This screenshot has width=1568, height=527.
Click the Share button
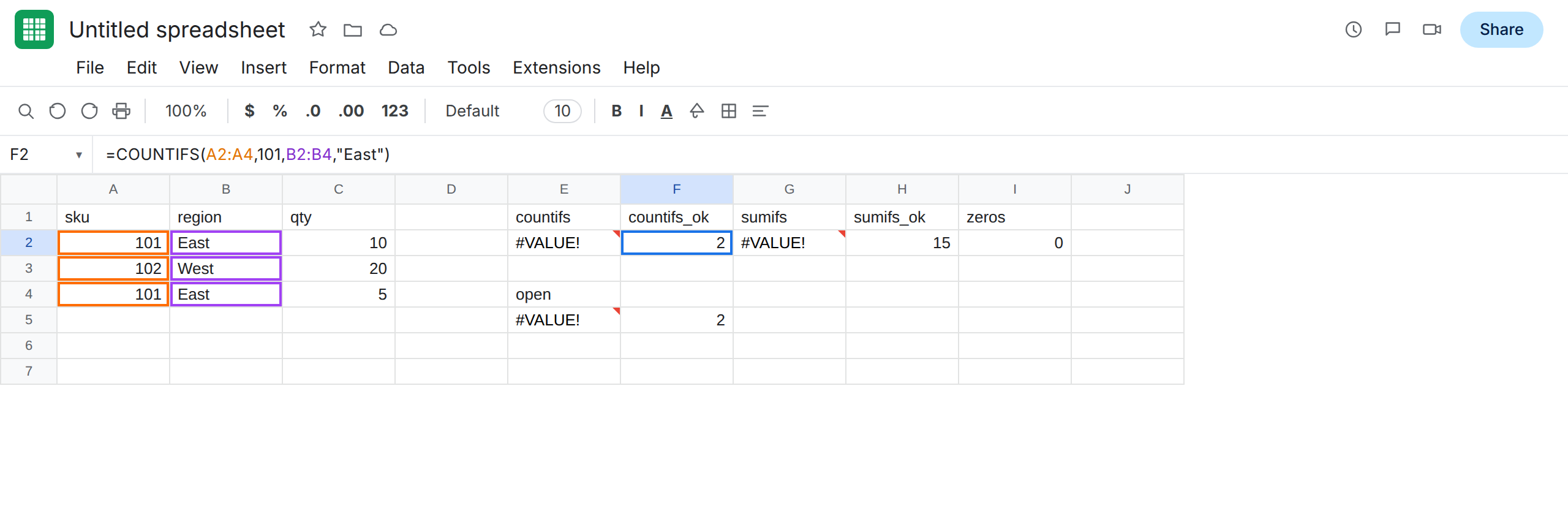1501,29
